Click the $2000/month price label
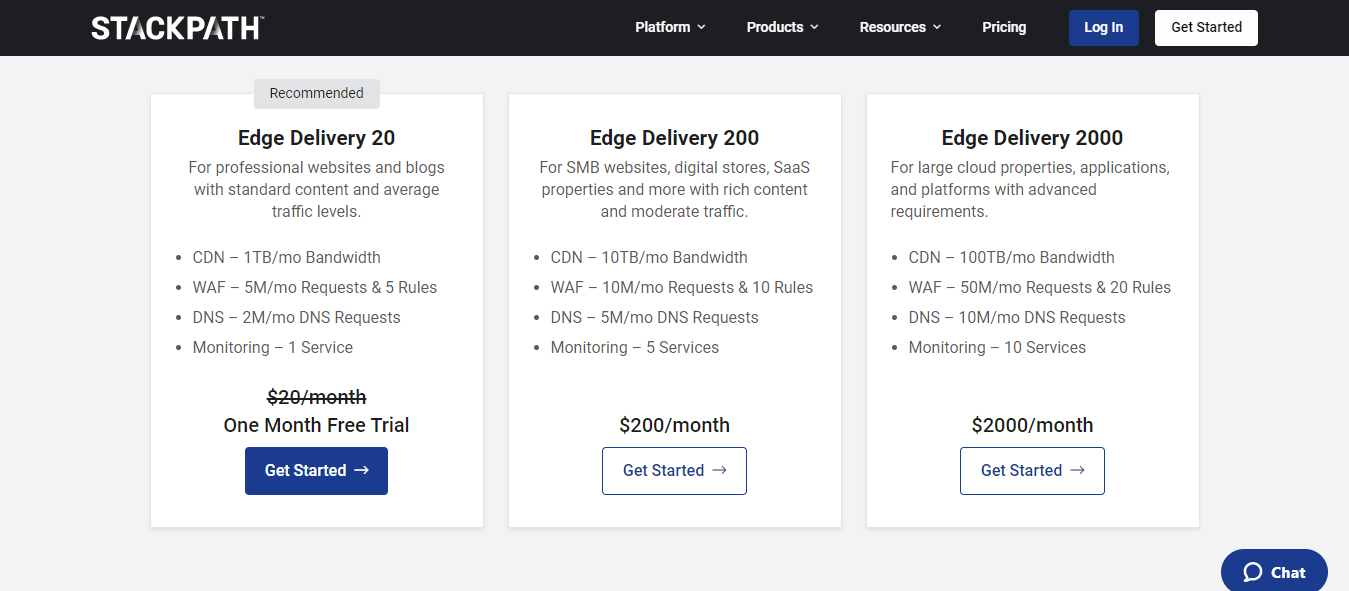1349x591 pixels. [x=1032, y=425]
